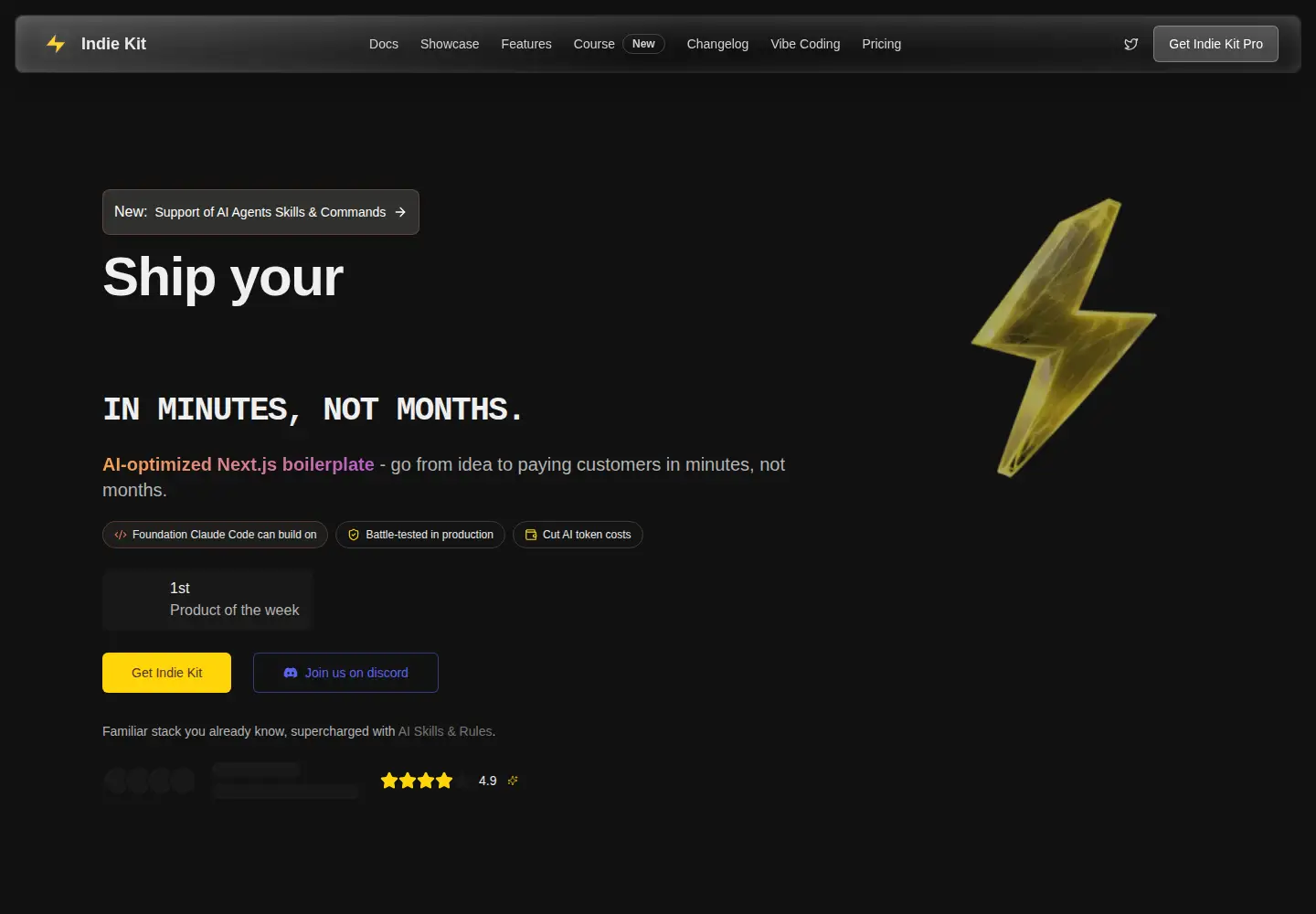Open the Features nav link

tap(526, 44)
